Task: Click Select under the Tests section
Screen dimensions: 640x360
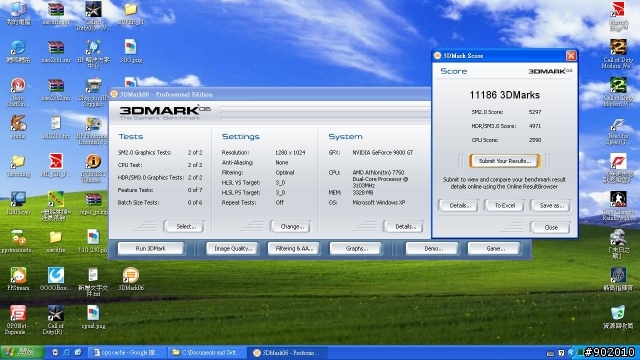Action: coord(184,227)
